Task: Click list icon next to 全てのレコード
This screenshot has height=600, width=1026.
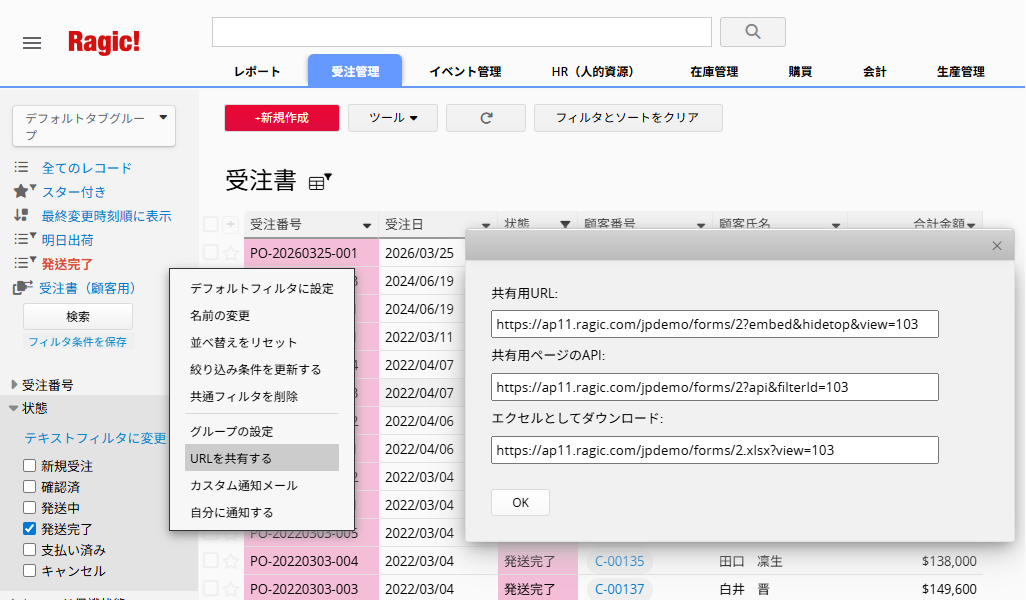Action: click(21, 168)
